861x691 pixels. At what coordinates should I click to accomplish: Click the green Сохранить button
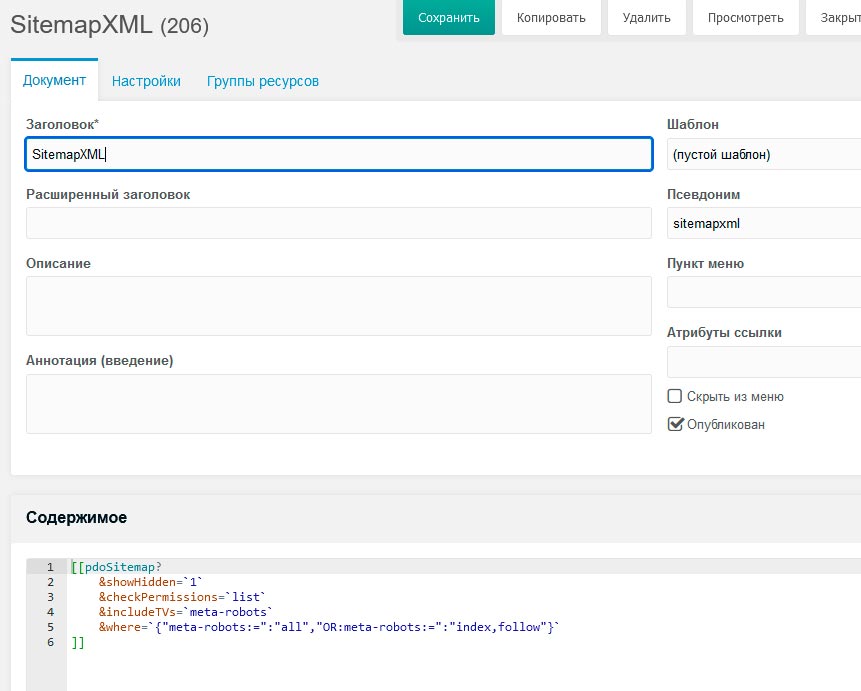coord(449,18)
